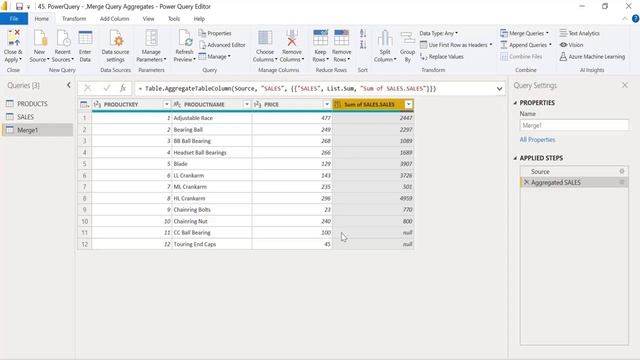Close the Query Settings pane
Viewport: 640px width, 360px height.
[624, 85]
